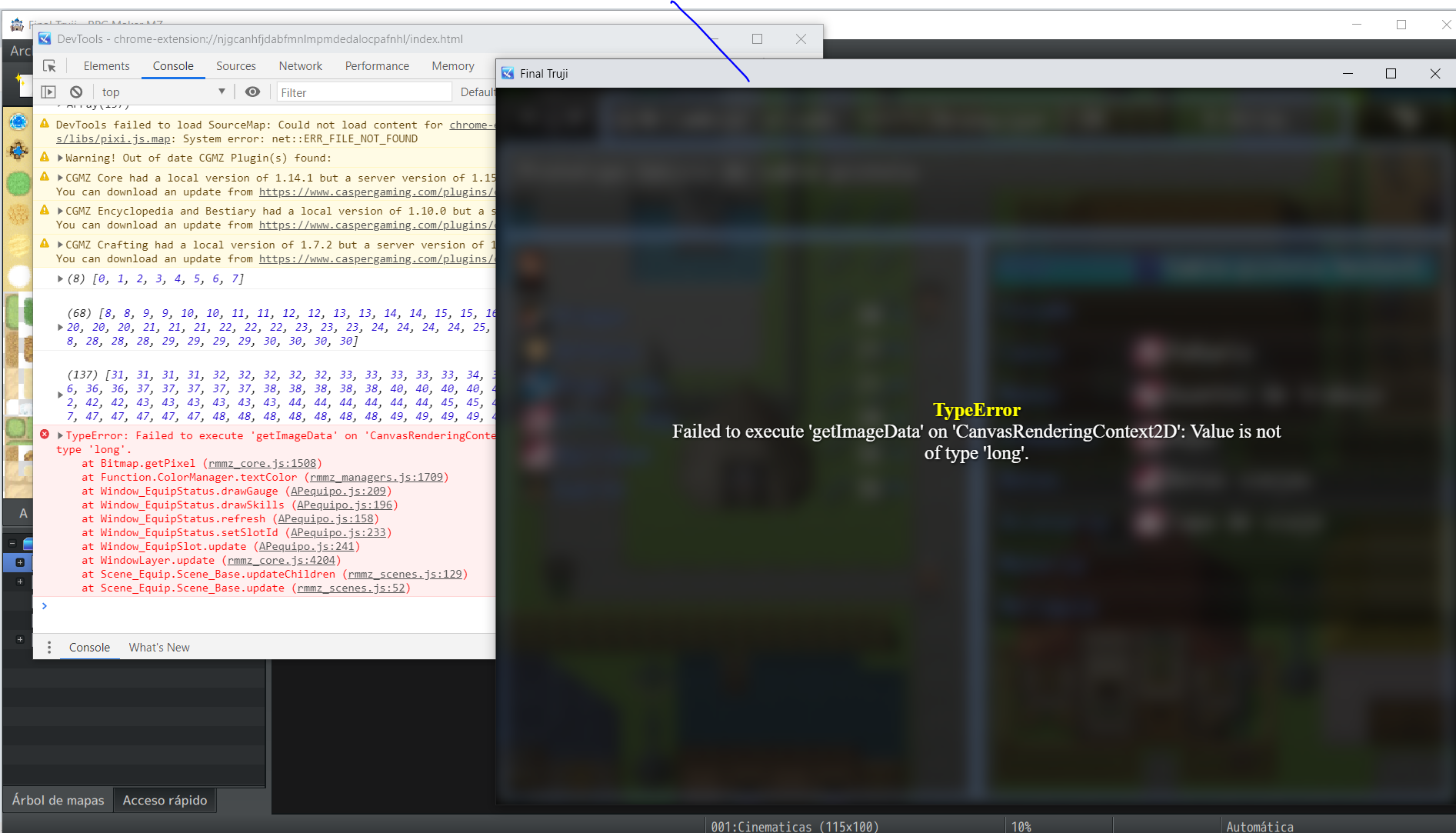Go to the Network tab in DevTools
This screenshot has height=833, width=1456.
pos(301,66)
